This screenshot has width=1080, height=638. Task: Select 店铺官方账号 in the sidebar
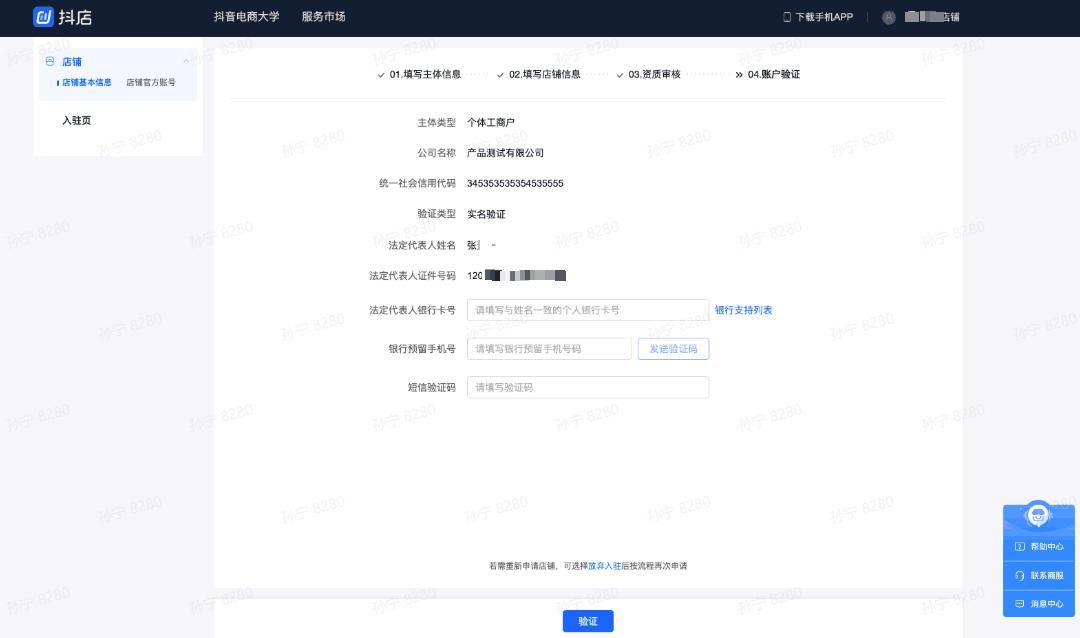[x=150, y=82]
